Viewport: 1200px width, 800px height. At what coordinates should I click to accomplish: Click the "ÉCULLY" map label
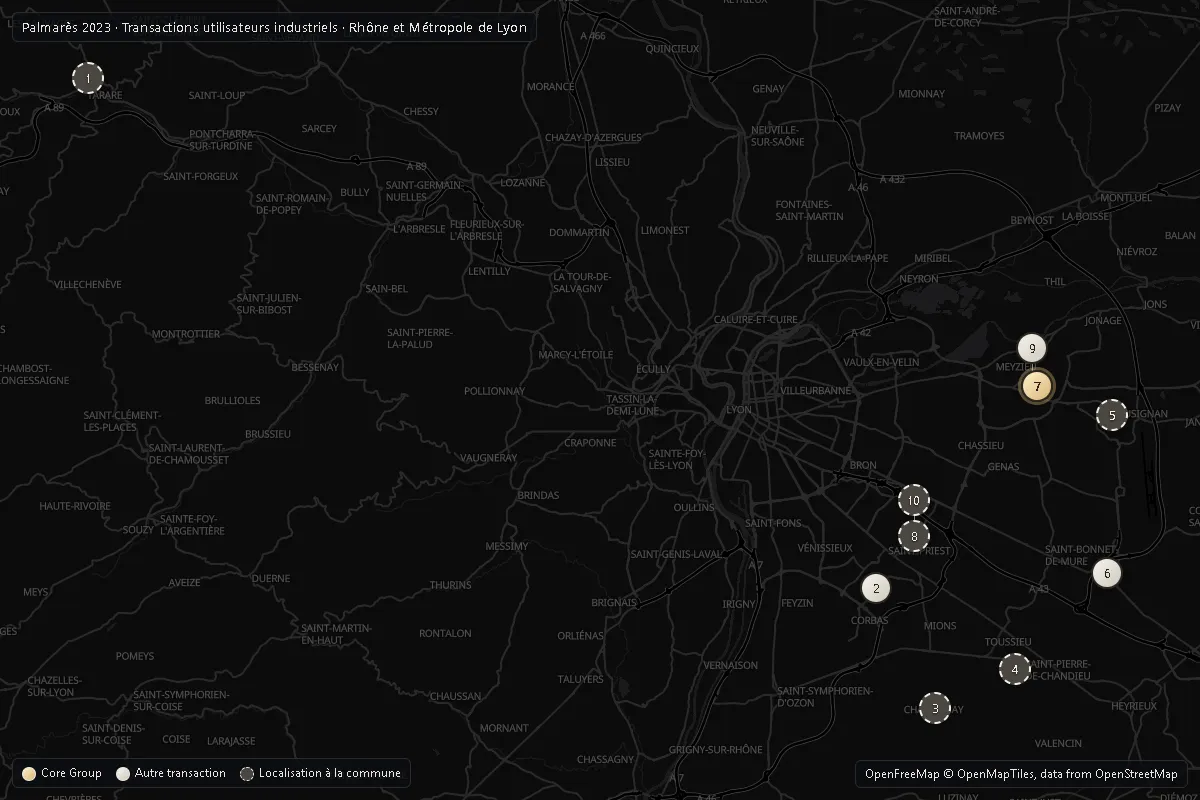pos(653,369)
